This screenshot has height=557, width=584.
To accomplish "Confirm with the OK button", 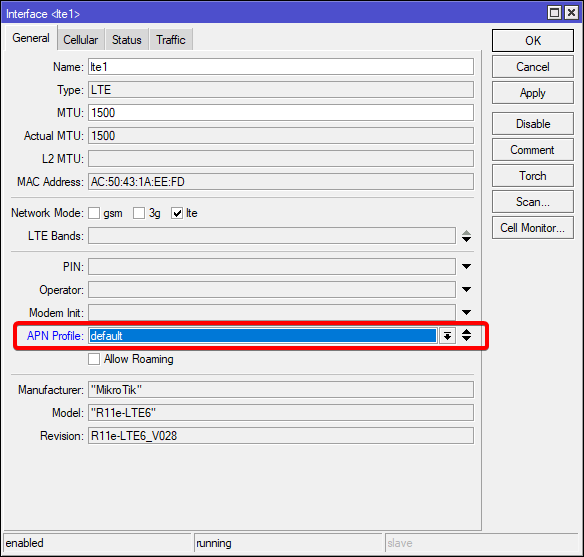I will pos(533,41).
